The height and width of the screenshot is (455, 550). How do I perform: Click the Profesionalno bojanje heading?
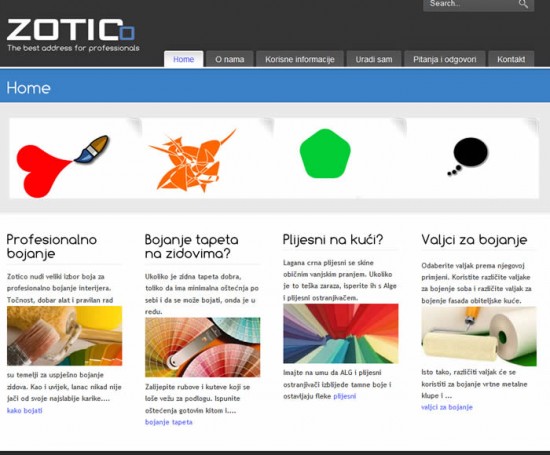coord(52,246)
